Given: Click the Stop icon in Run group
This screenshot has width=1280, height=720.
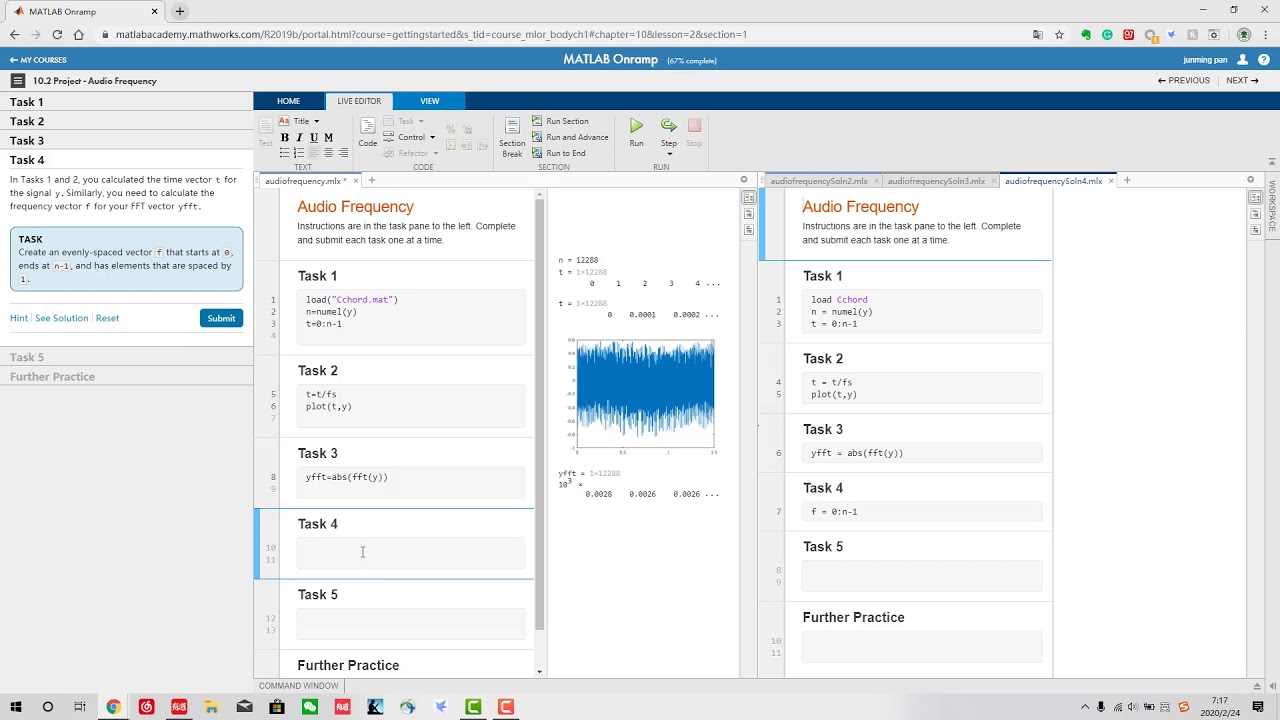Looking at the screenshot, I should tap(694, 126).
